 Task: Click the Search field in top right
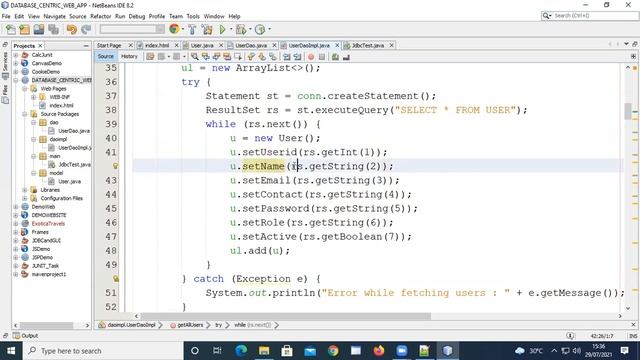point(589,16)
